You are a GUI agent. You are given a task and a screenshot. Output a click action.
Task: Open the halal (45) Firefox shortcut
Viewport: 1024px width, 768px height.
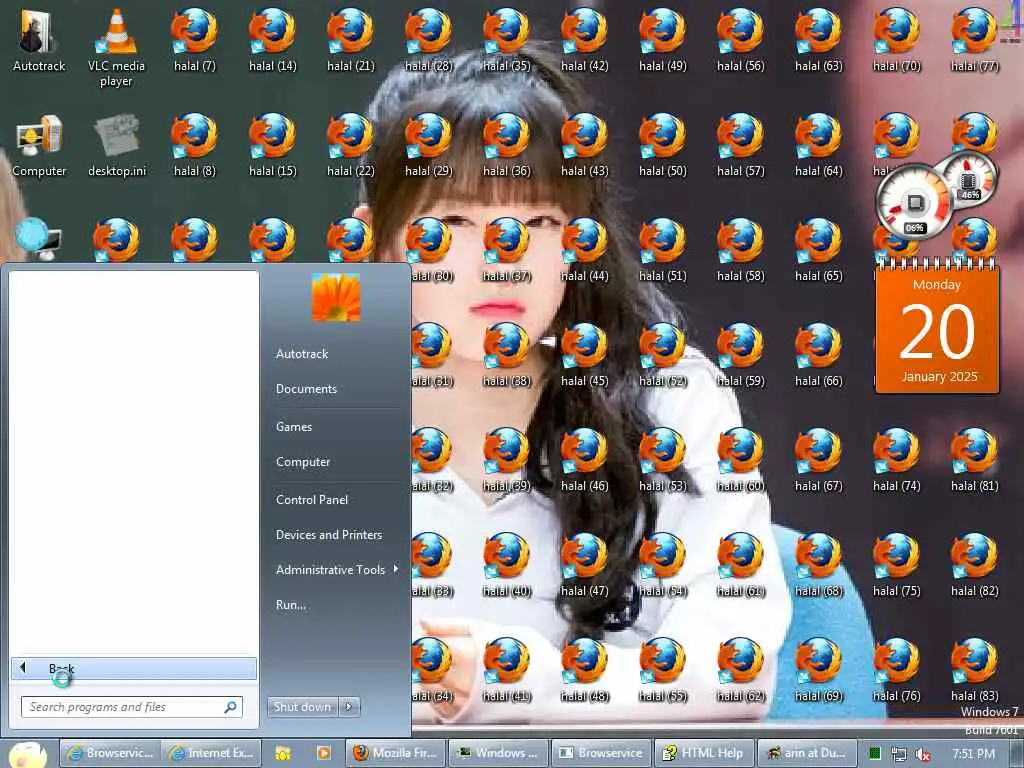pos(584,356)
